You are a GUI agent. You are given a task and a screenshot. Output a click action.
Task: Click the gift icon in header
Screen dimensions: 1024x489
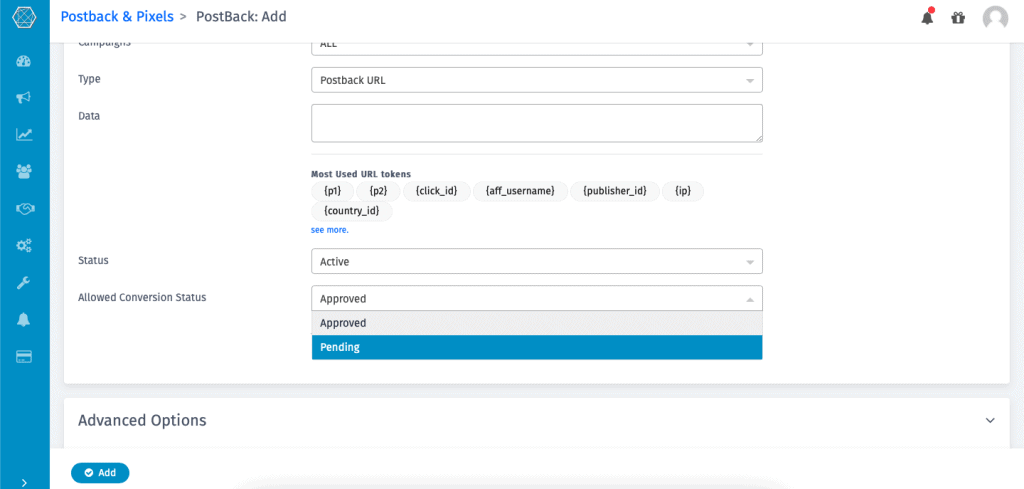[x=958, y=17]
